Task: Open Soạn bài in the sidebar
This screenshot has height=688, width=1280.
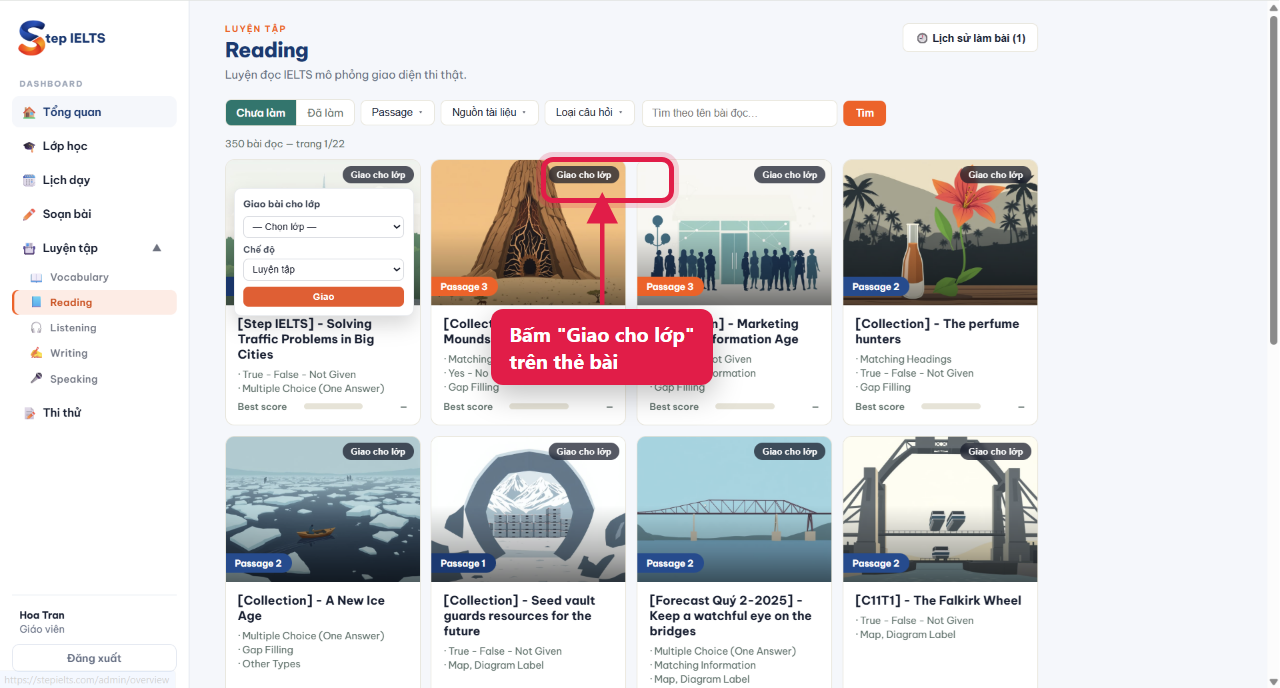Action: point(94,214)
